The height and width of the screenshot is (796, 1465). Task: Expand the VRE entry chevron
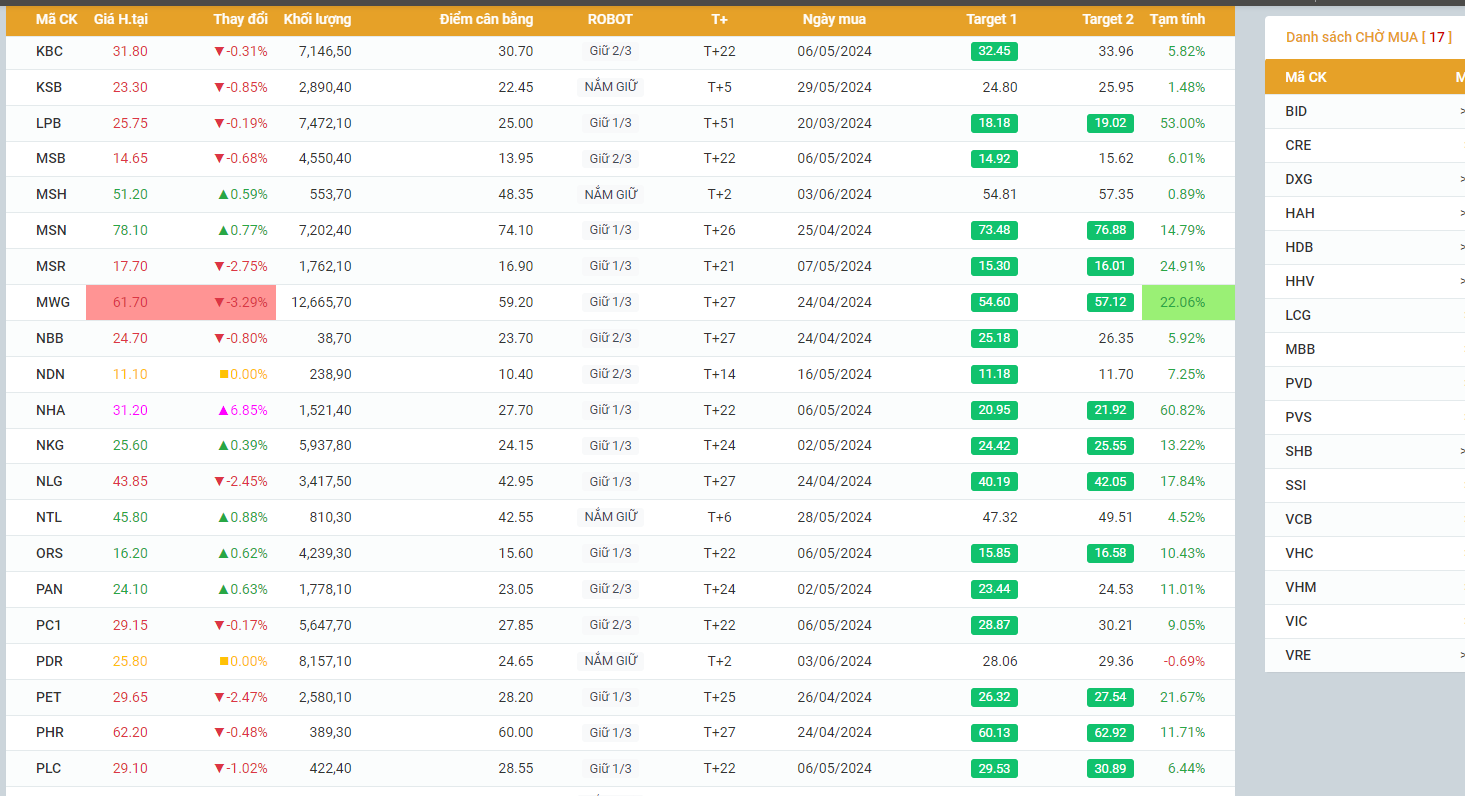(1461, 655)
